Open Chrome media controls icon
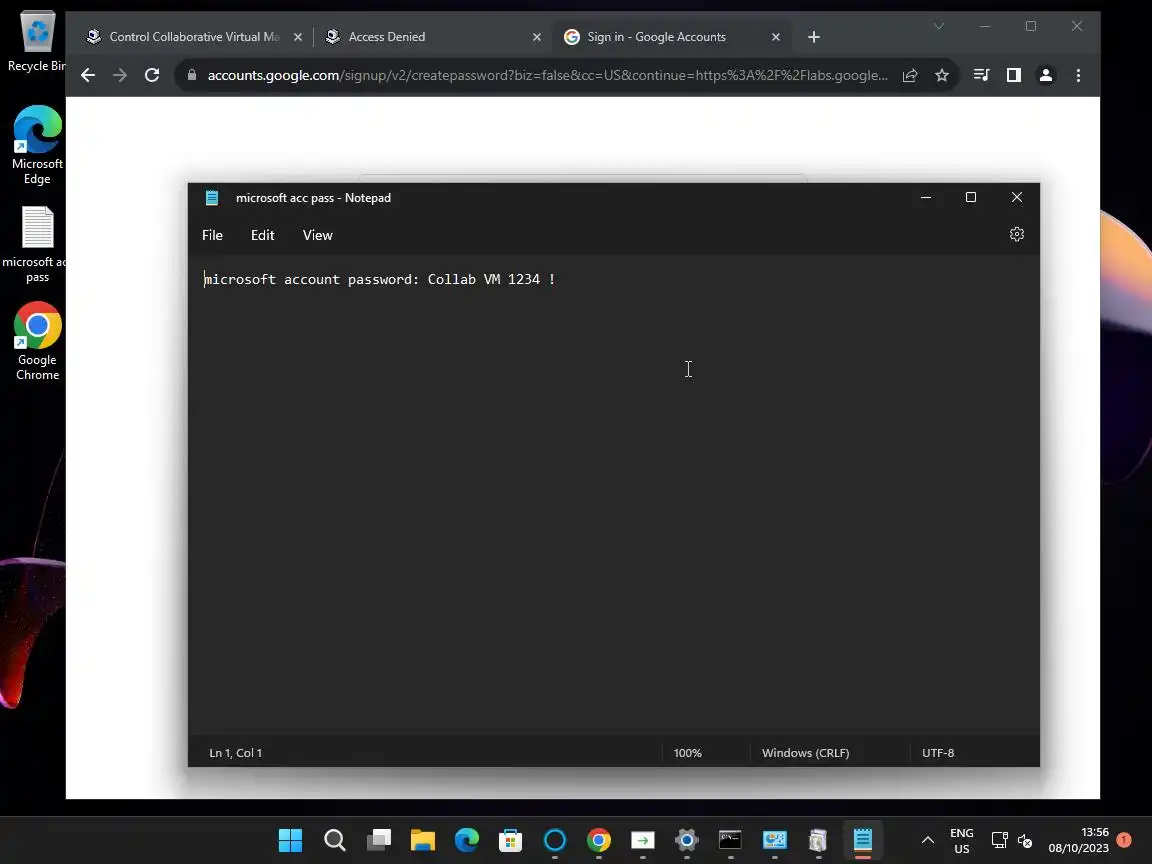The image size is (1152, 864). coord(981,75)
